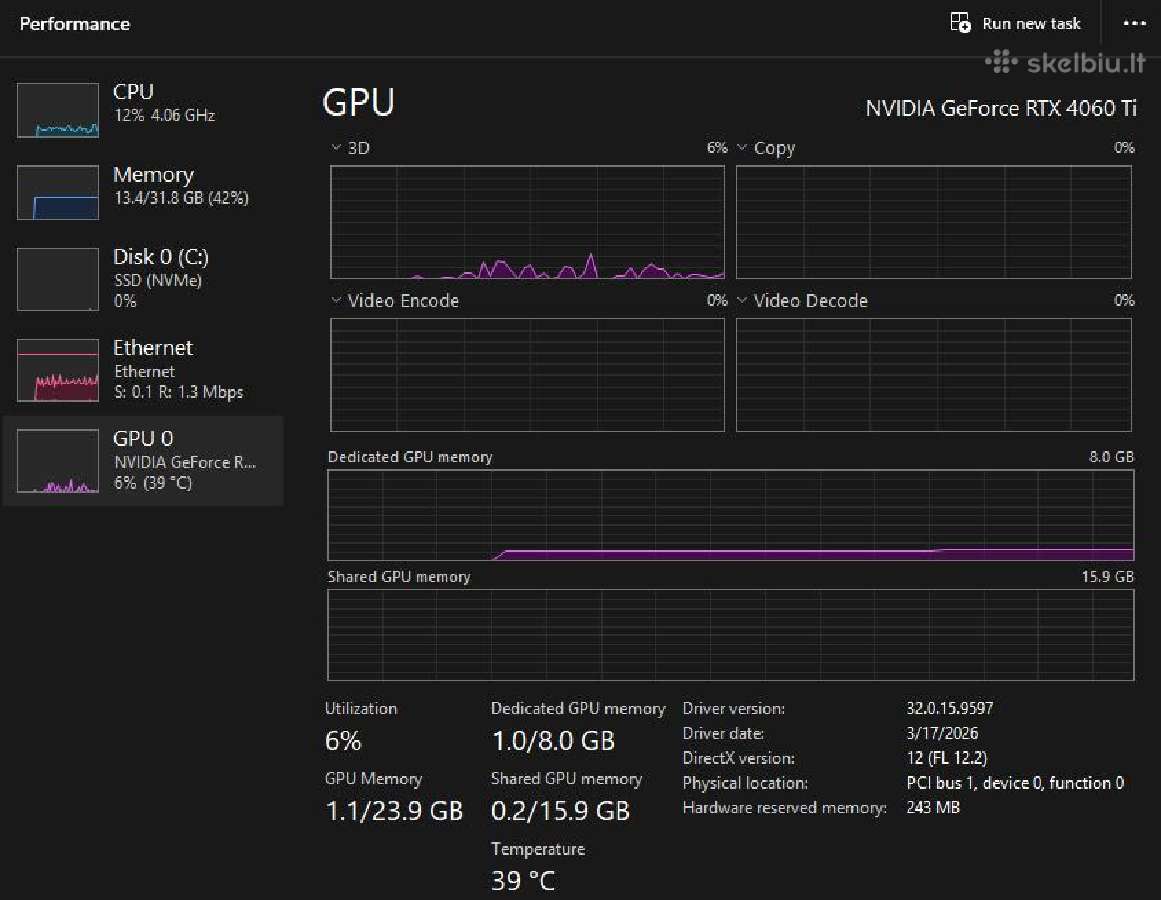Select the Disk 0 (C:) sidebar entry
The image size is (1161, 900).
pyautogui.click(x=143, y=279)
